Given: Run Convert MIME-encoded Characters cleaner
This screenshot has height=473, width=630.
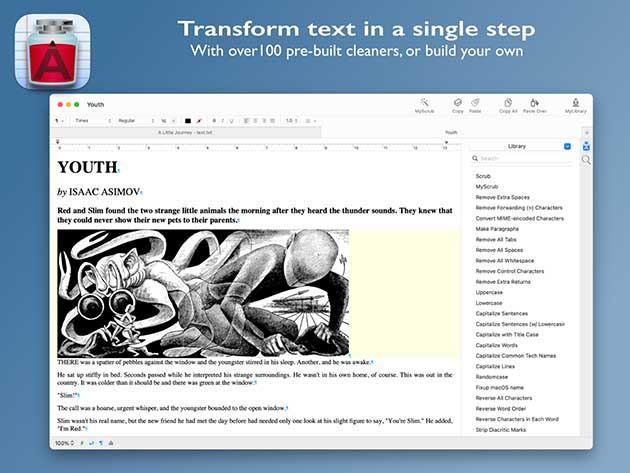Looking at the screenshot, I should coord(520,218).
